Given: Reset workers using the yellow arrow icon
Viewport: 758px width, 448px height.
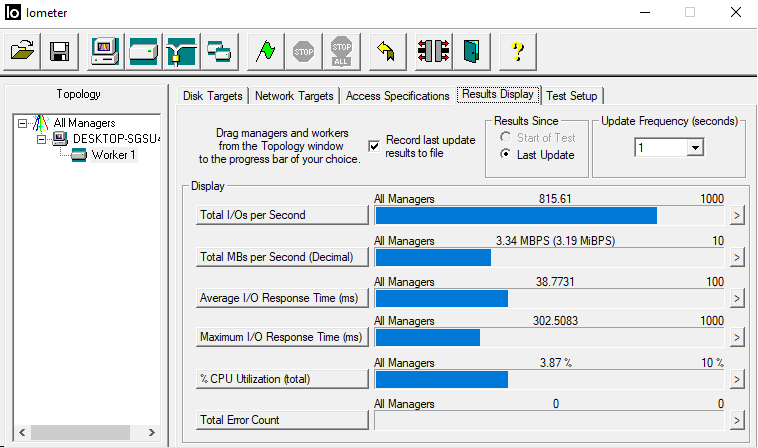Looking at the screenshot, I should (x=384, y=51).
